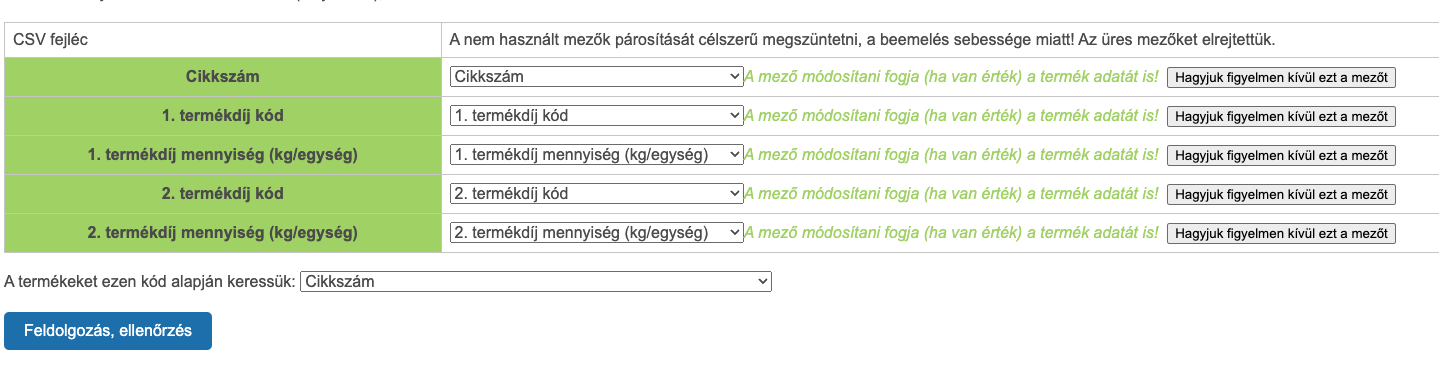Click the Feldolgozás, ellenőrzés button
Viewport: 1439px width, 391px height.
click(108, 331)
